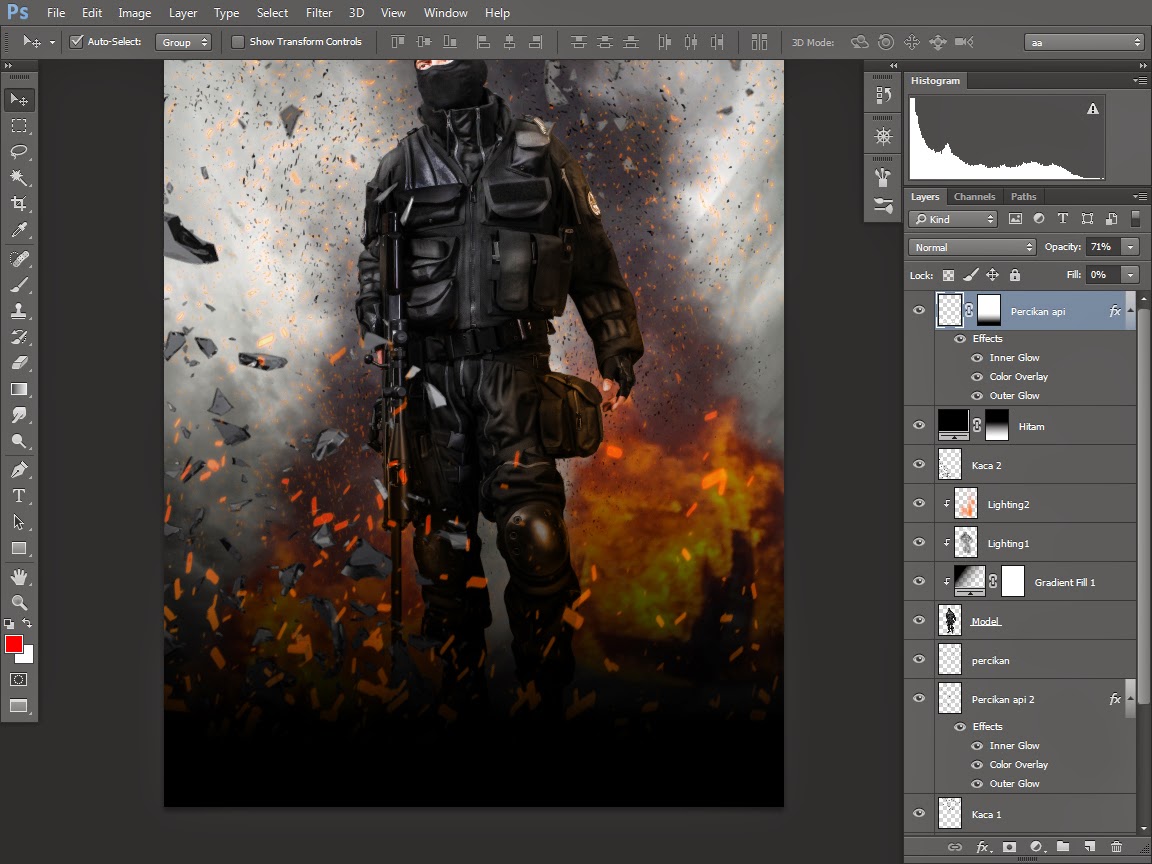Open the Auto-Select Group dropdown

[185, 42]
